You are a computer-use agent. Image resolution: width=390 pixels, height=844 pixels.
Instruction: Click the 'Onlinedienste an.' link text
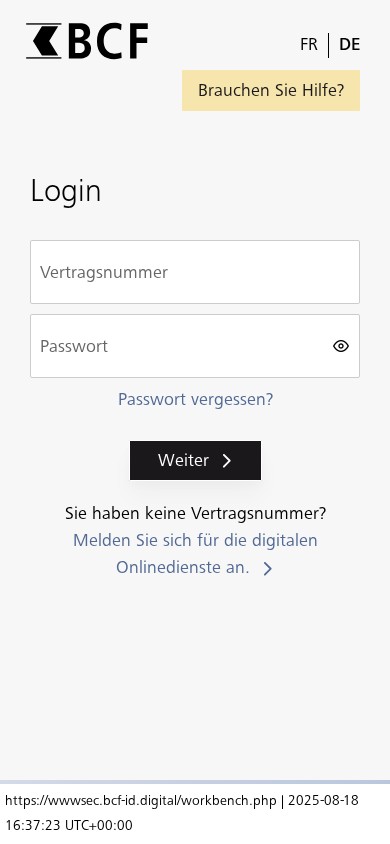182,567
